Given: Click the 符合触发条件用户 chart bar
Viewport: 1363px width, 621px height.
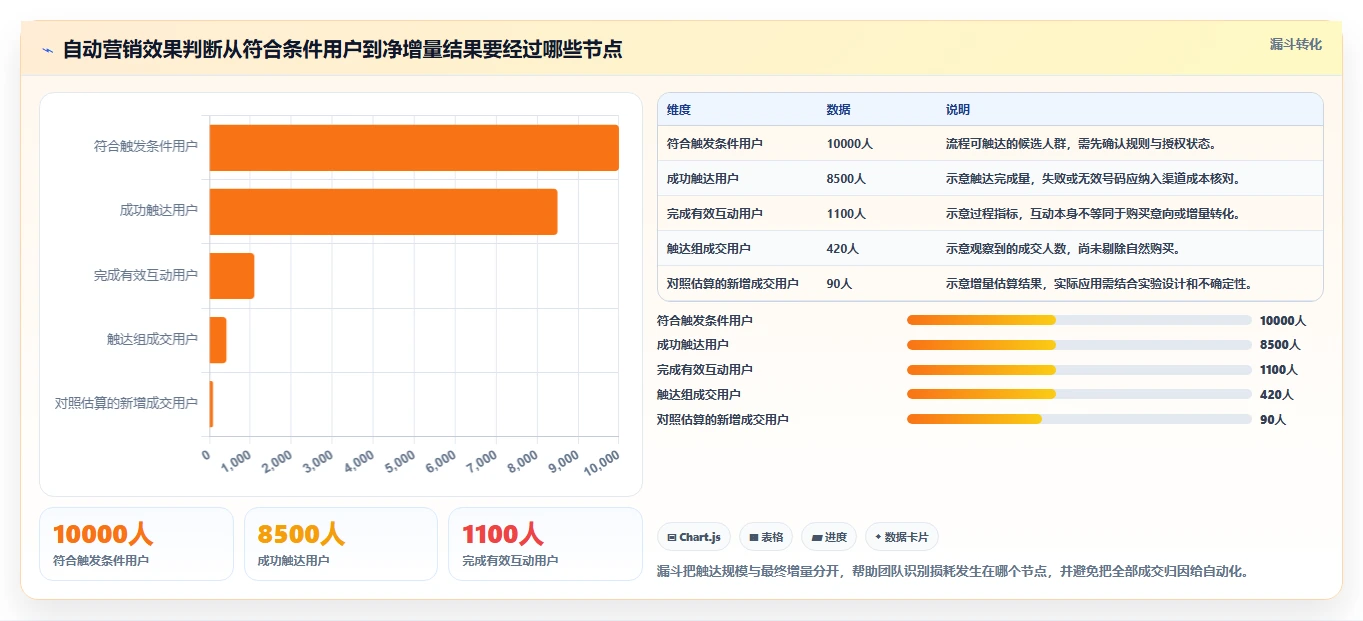Looking at the screenshot, I should pyautogui.click(x=414, y=147).
